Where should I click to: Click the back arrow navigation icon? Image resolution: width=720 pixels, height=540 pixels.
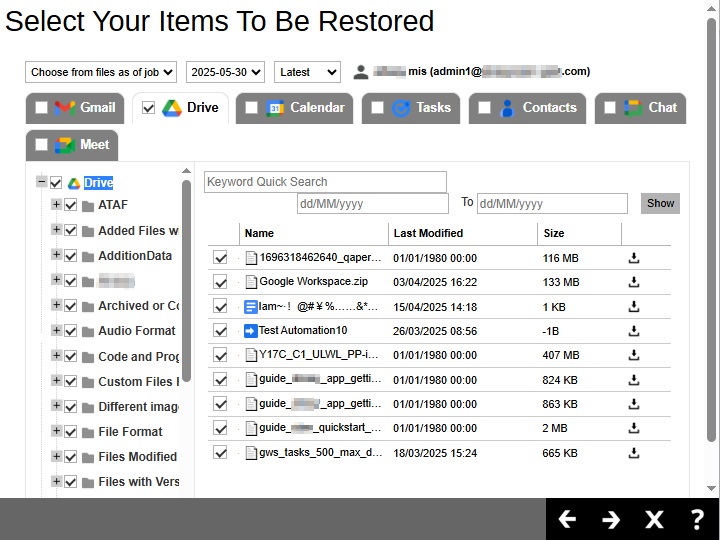(x=567, y=519)
